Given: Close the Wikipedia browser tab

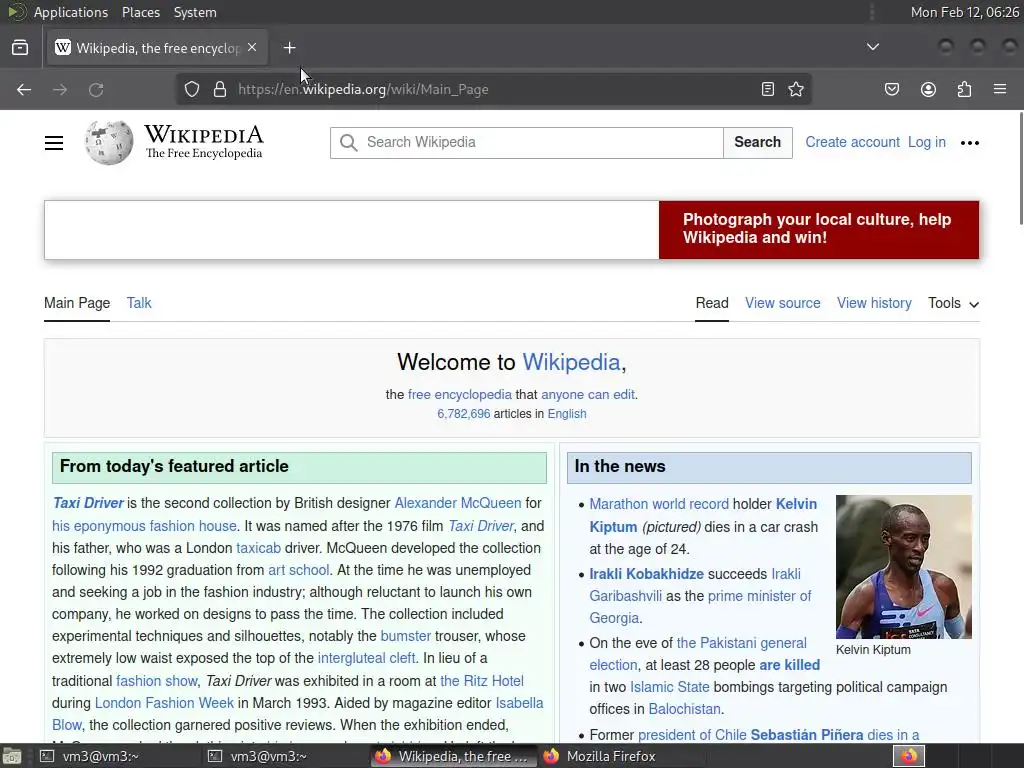Looking at the screenshot, I should (x=252, y=48).
